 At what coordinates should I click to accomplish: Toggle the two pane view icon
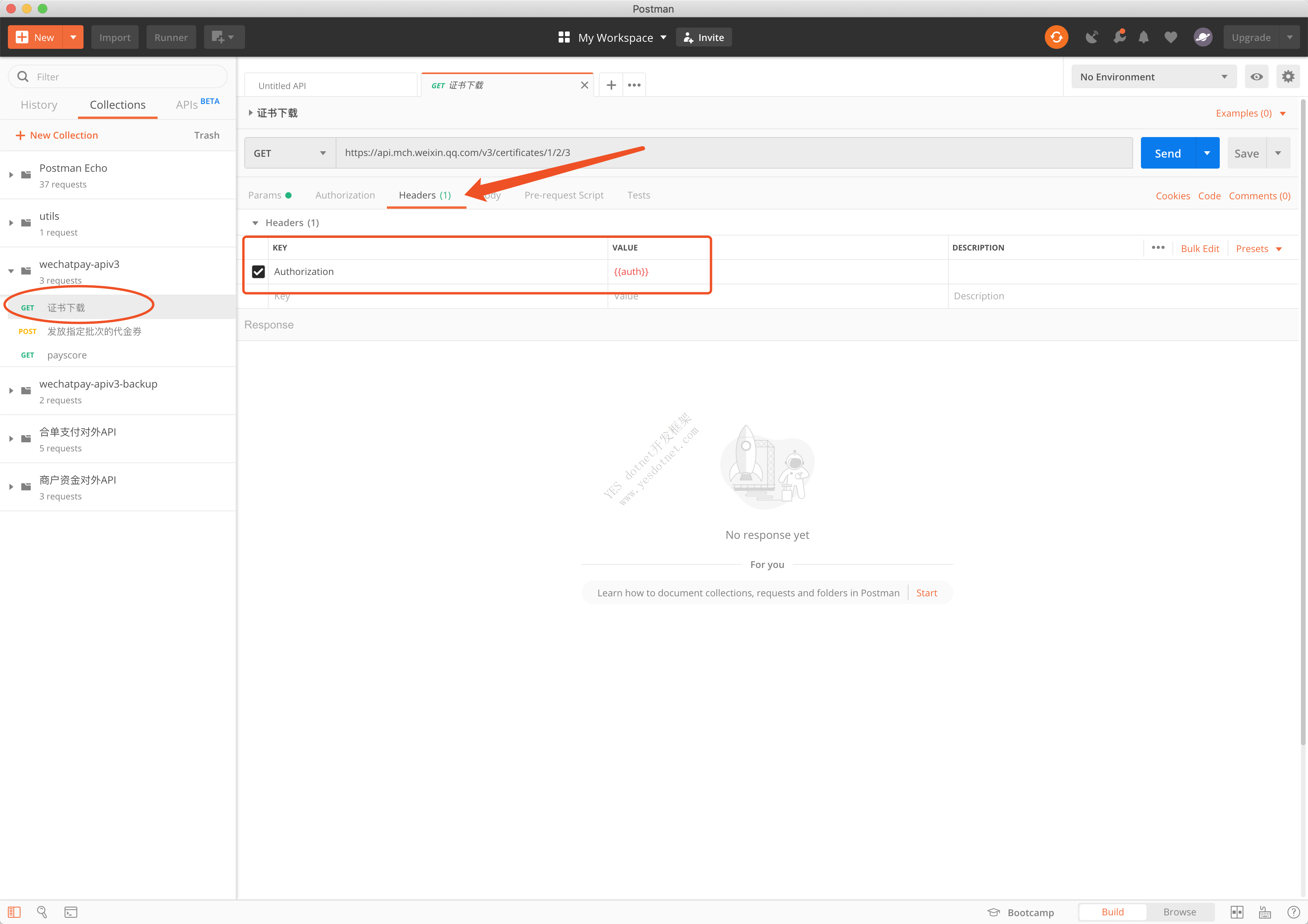[x=1237, y=912]
